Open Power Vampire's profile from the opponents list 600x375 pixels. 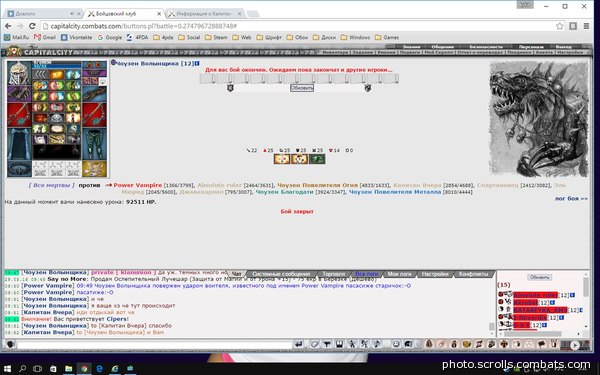138,185
